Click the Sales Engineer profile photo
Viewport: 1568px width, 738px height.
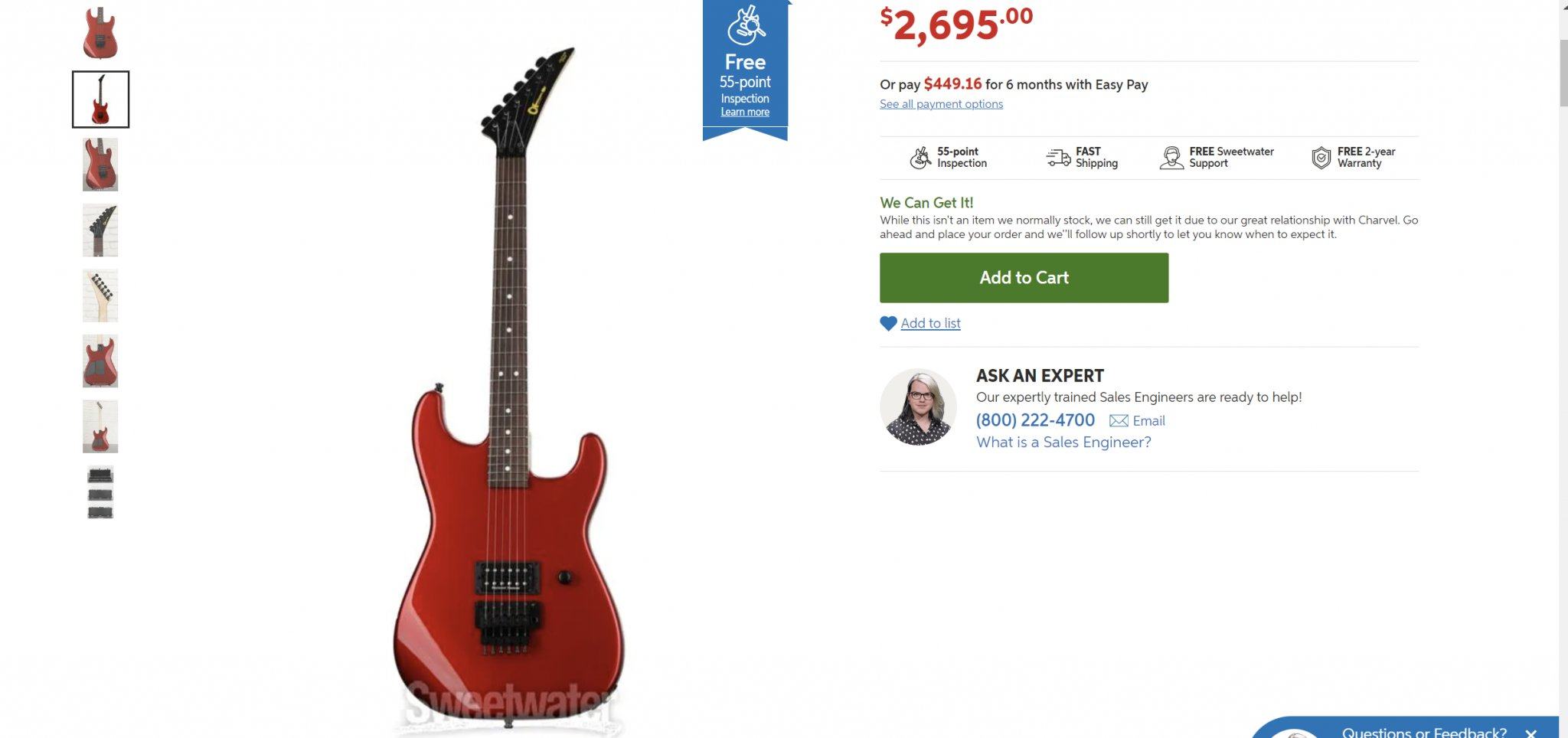[x=918, y=407]
